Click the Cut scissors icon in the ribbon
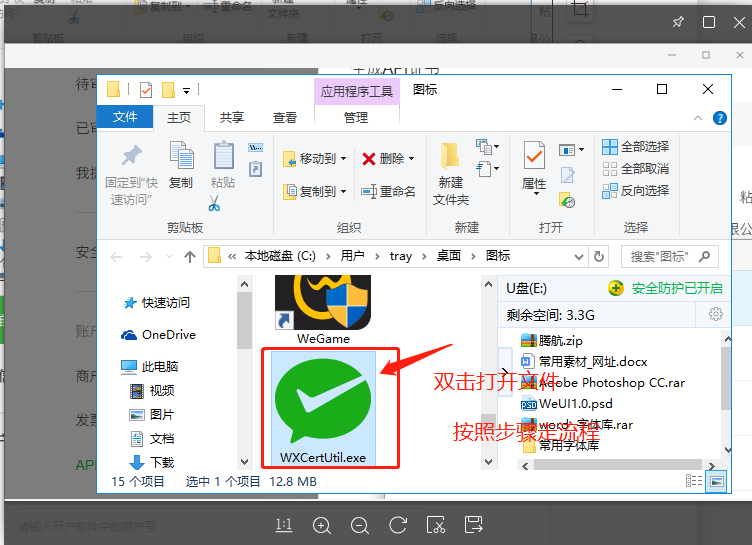The width and height of the screenshot is (752, 545). 214,203
